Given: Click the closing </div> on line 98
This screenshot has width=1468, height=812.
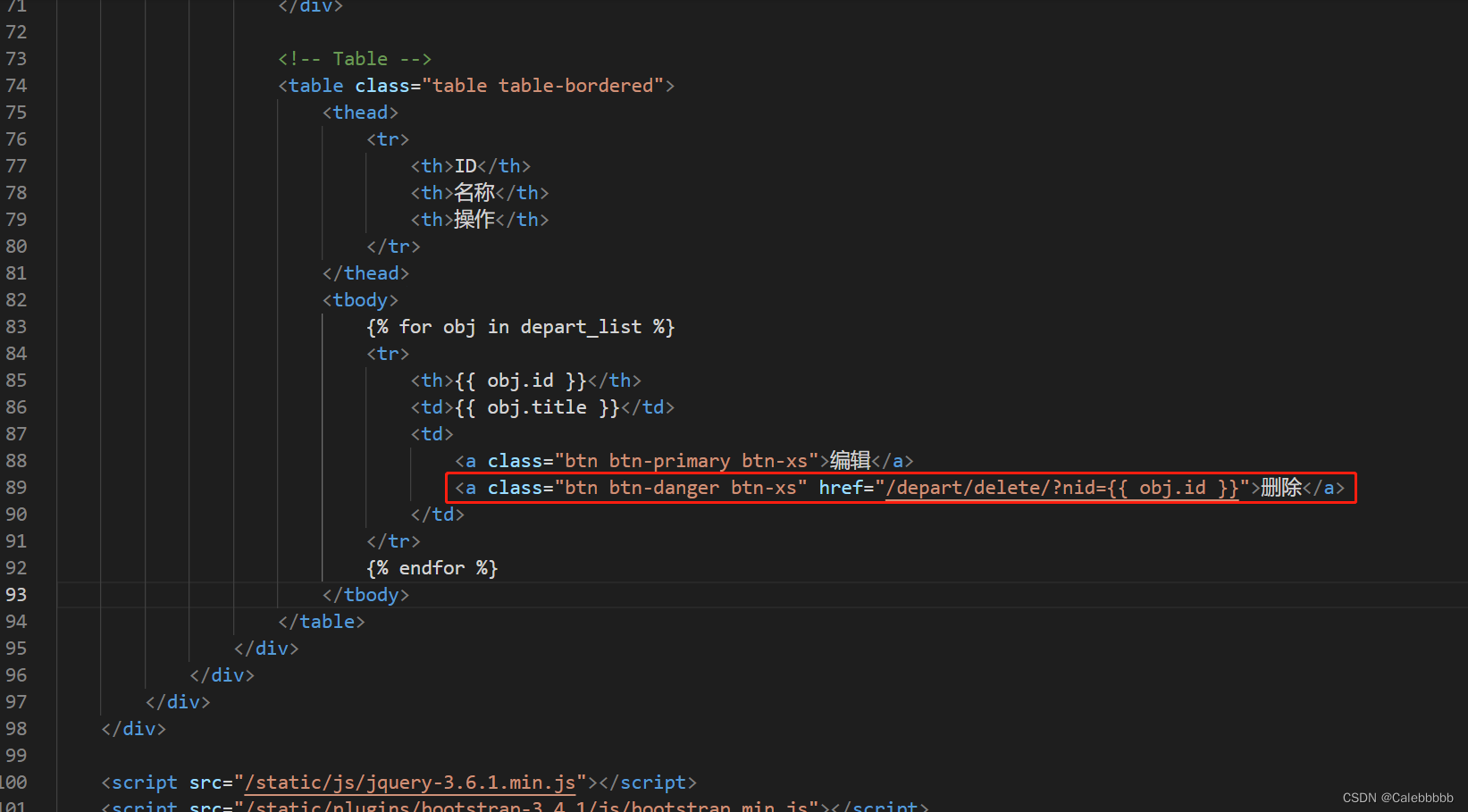Looking at the screenshot, I should (x=134, y=729).
